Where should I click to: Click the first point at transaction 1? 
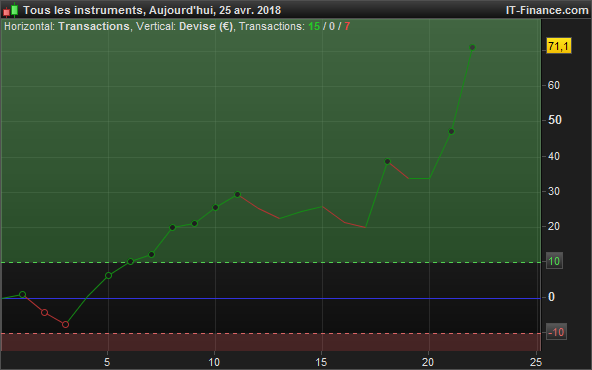pos(23,294)
